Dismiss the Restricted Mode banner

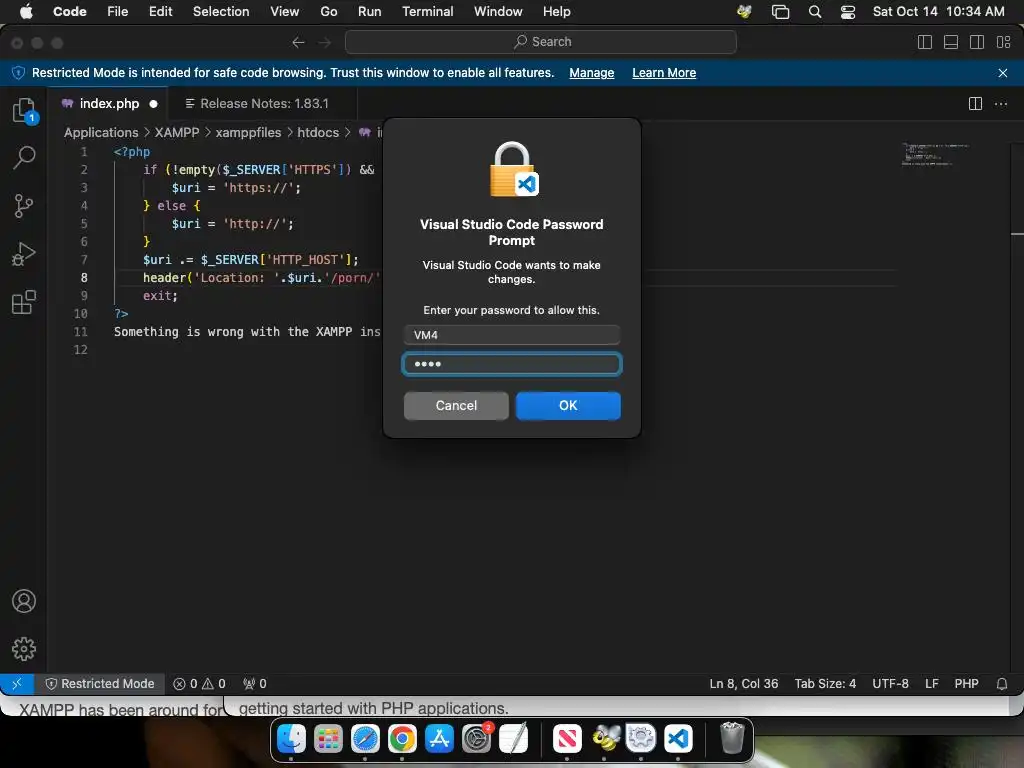pos(1003,73)
